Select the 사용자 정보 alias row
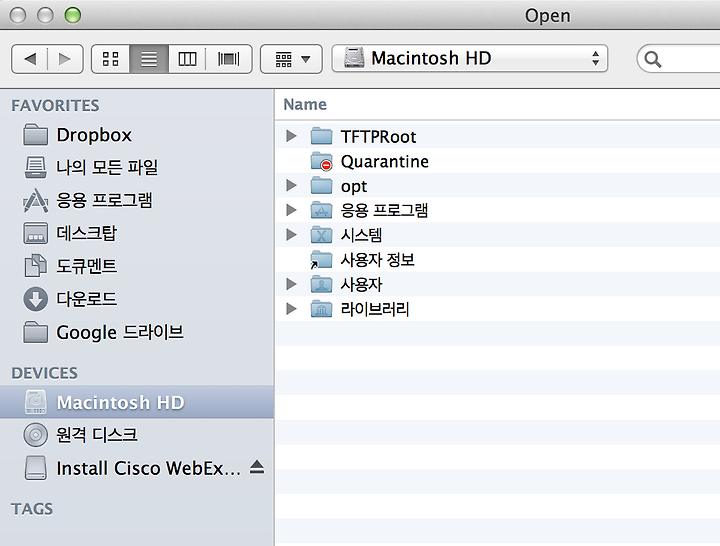Screen dimensions: 720x546 pyautogui.click(x=498, y=259)
